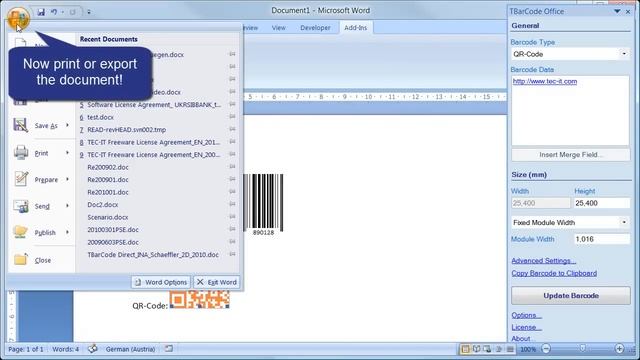Click the 100% zoom level
Image resolution: width=640 pixels, height=360 pixels.
pyautogui.click(x=528, y=349)
